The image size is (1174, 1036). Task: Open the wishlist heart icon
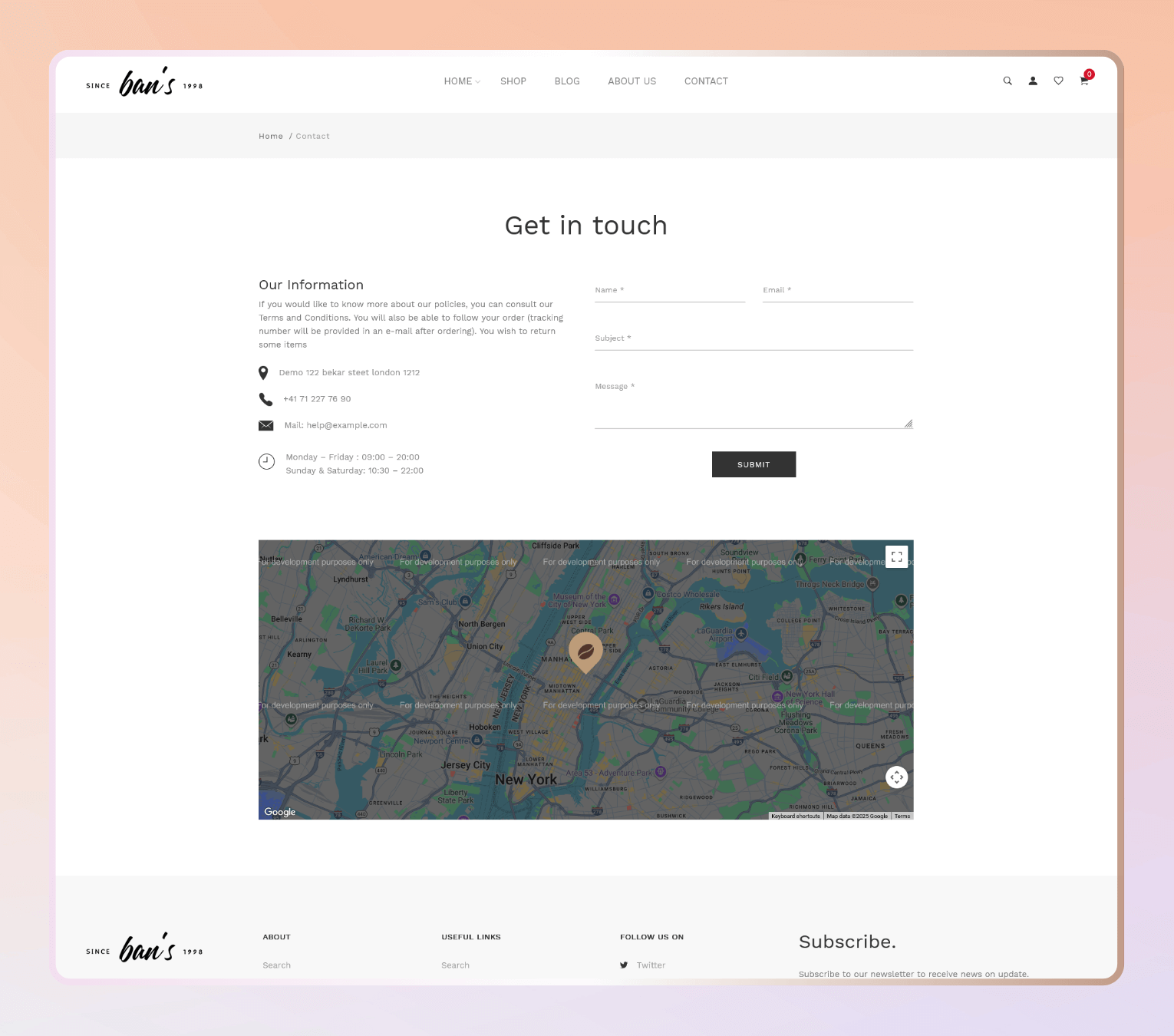[x=1058, y=81]
